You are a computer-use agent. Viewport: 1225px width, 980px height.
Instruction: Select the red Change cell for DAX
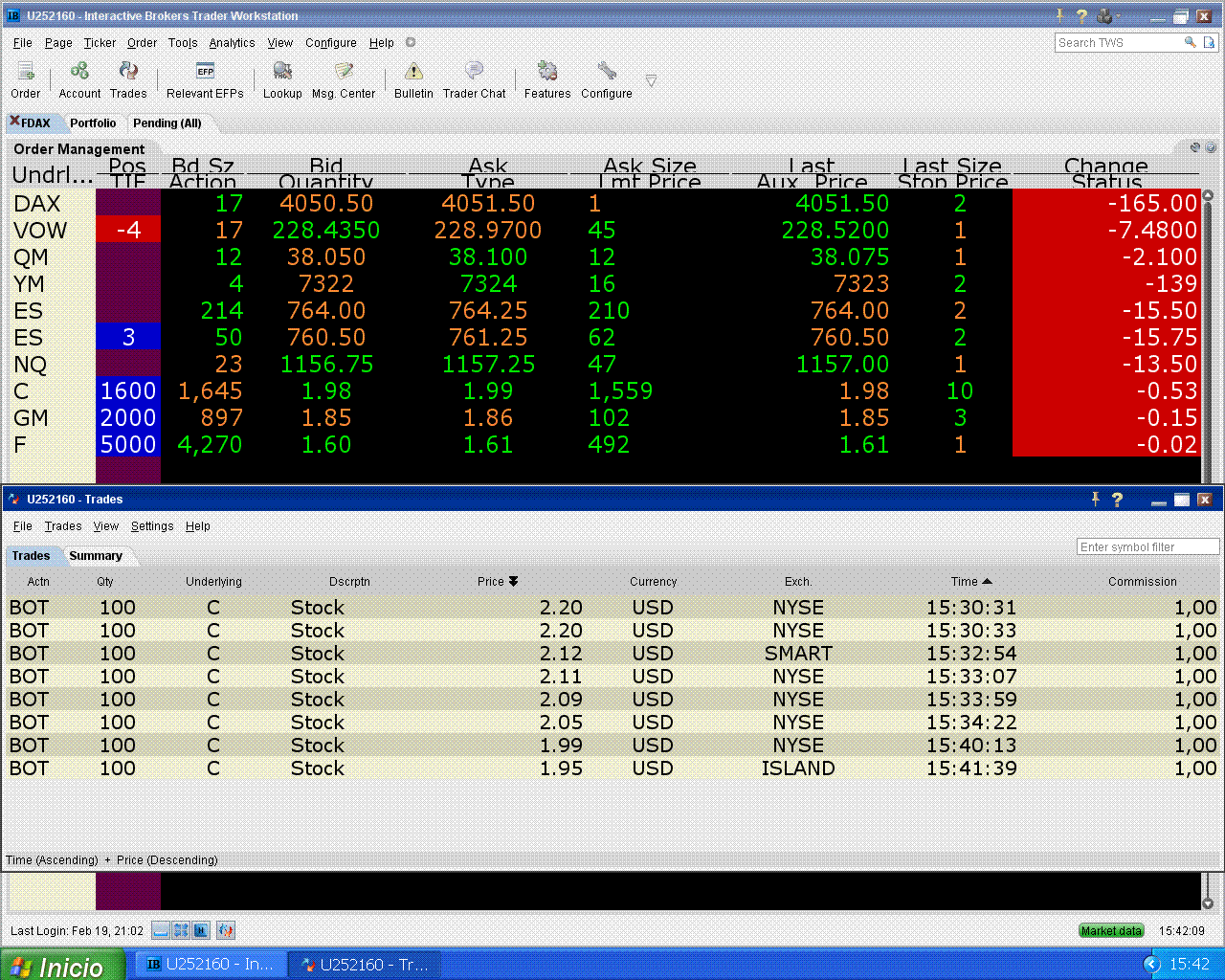[1106, 203]
